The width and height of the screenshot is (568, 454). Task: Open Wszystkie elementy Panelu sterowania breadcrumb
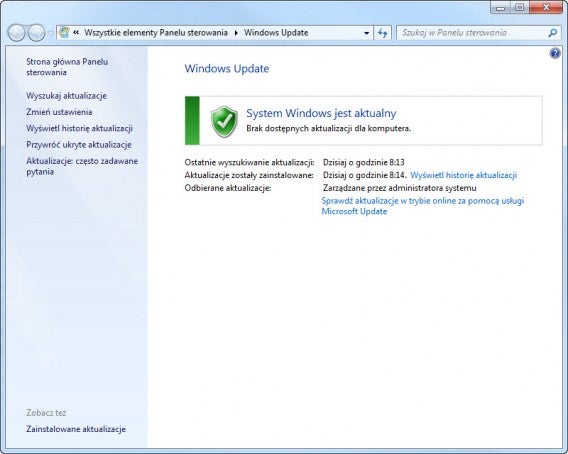coord(156,33)
